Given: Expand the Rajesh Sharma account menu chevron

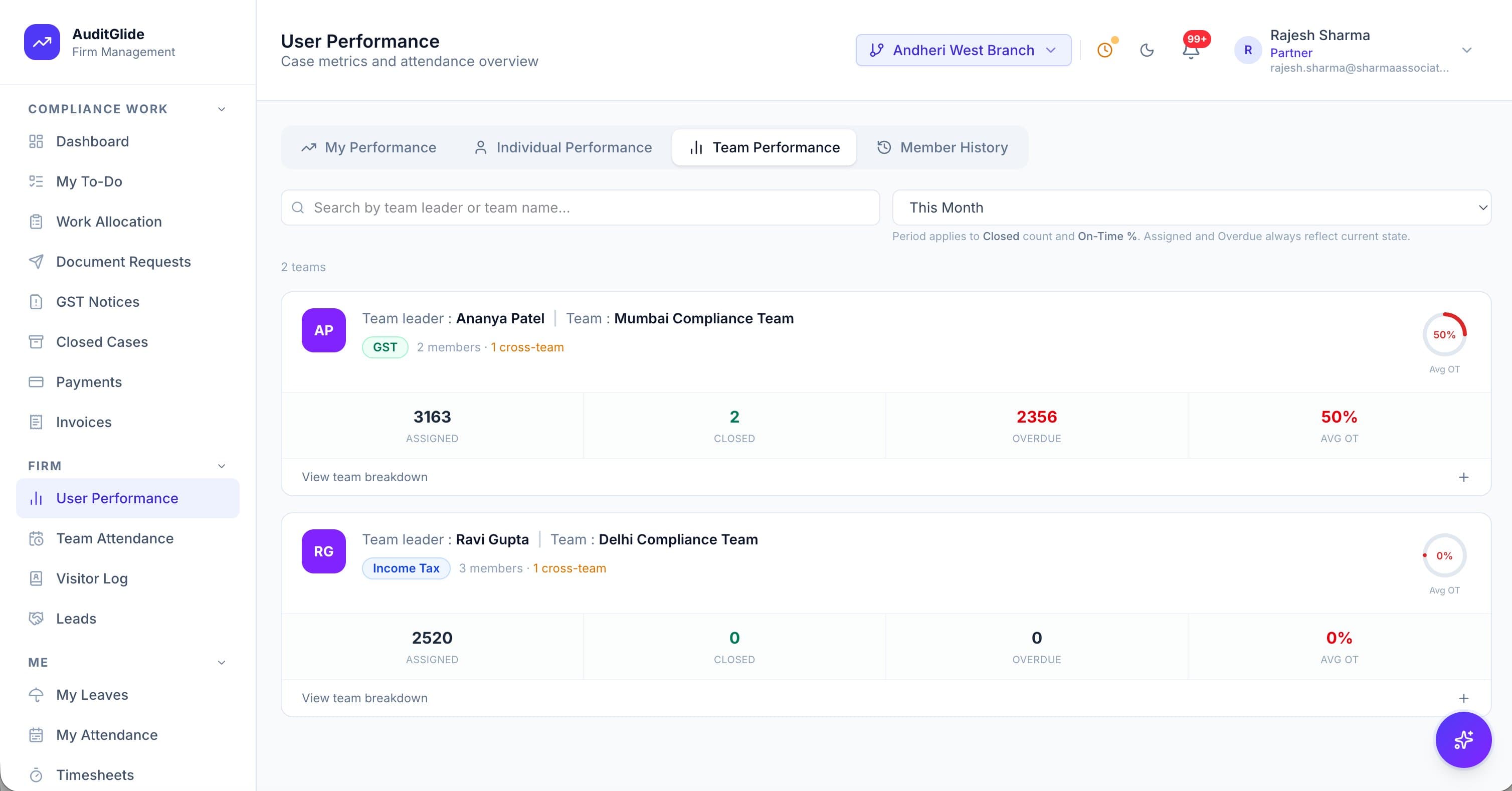Looking at the screenshot, I should point(1467,50).
